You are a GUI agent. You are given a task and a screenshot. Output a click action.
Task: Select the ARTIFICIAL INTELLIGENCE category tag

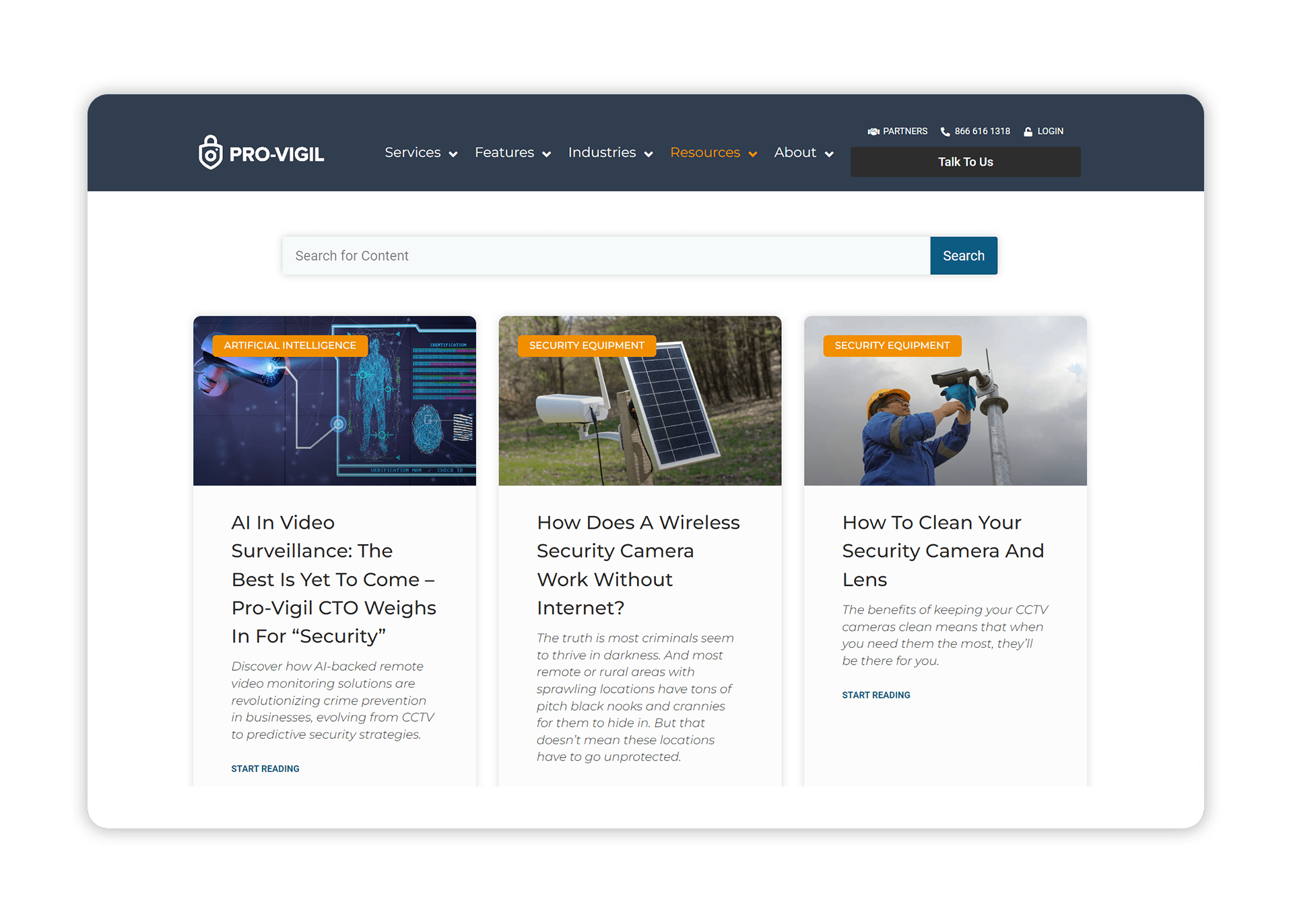tap(290, 345)
